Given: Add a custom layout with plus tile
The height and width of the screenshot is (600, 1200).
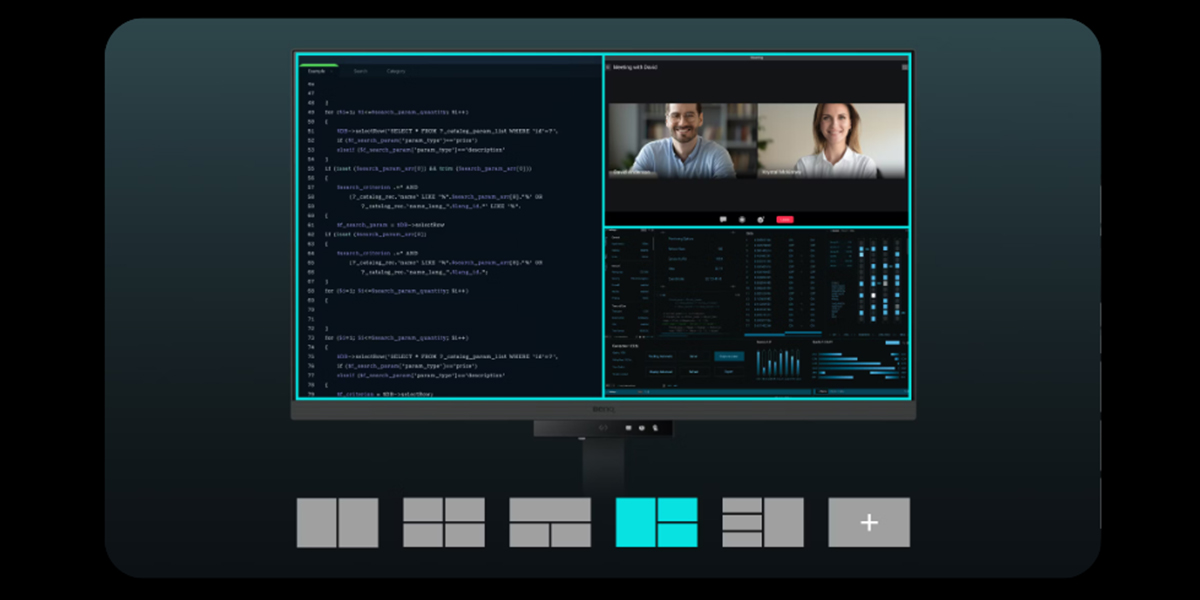Looking at the screenshot, I should click(869, 522).
